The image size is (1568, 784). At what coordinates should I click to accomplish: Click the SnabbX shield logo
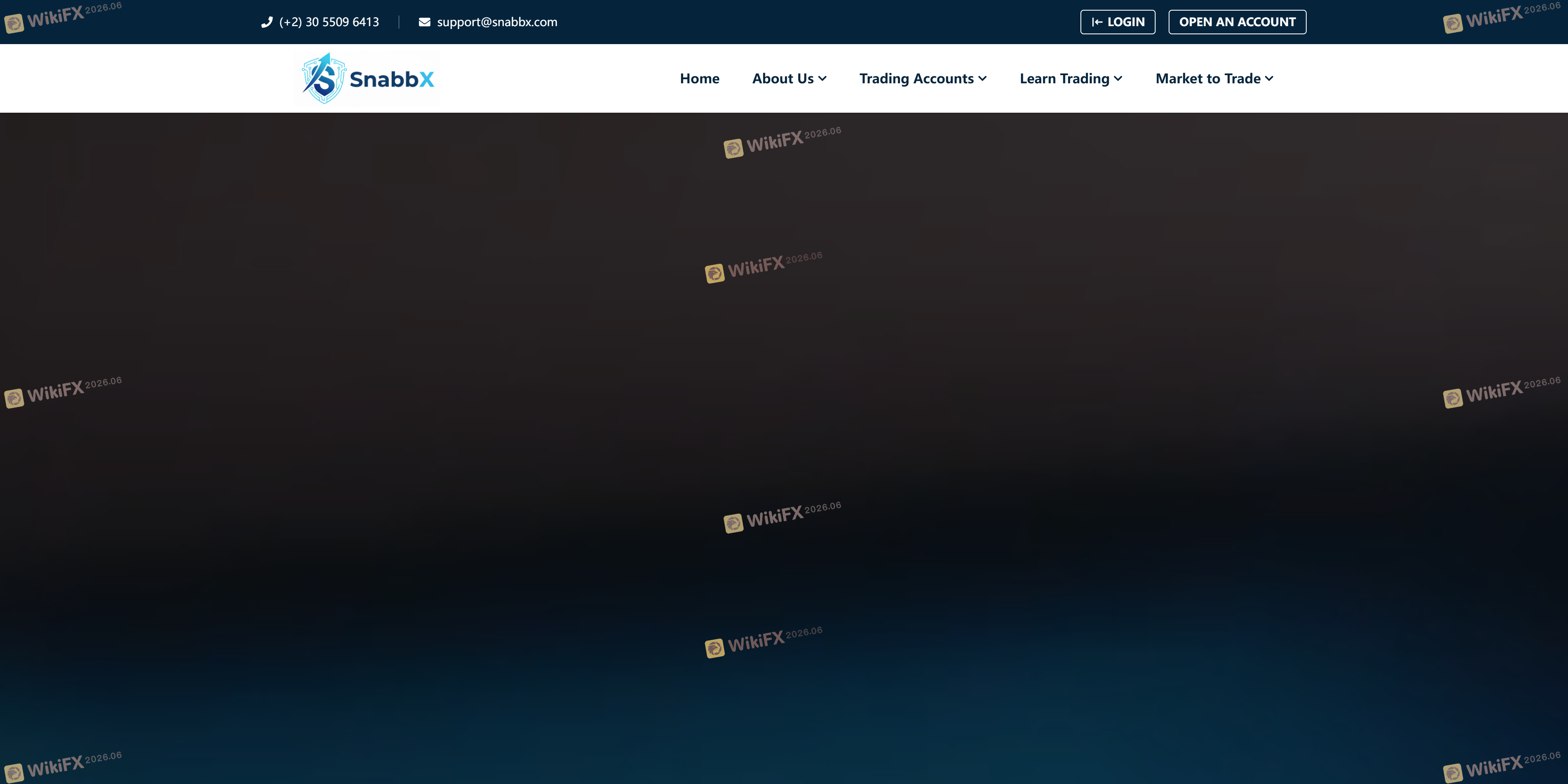tap(325, 78)
